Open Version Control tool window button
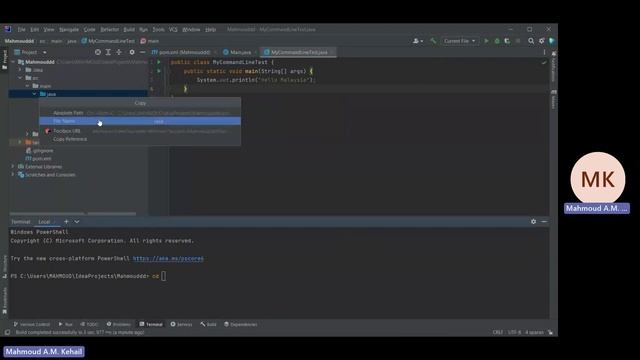The width and height of the screenshot is (640, 360). click(31, 324)
